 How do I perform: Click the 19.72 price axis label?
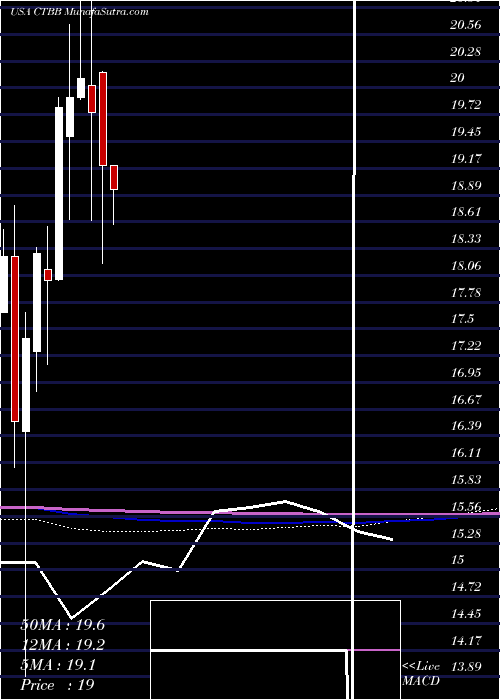(x=466, y=105)
